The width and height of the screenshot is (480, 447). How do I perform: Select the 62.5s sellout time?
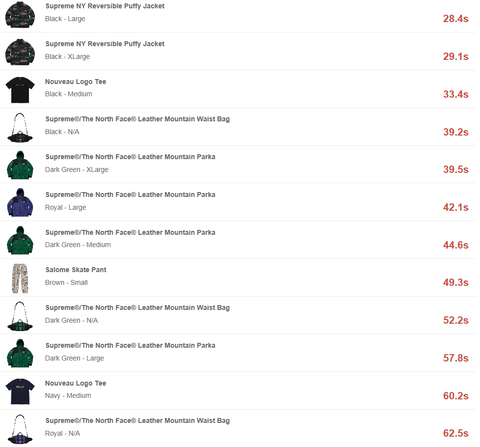[x=456, y=433]
